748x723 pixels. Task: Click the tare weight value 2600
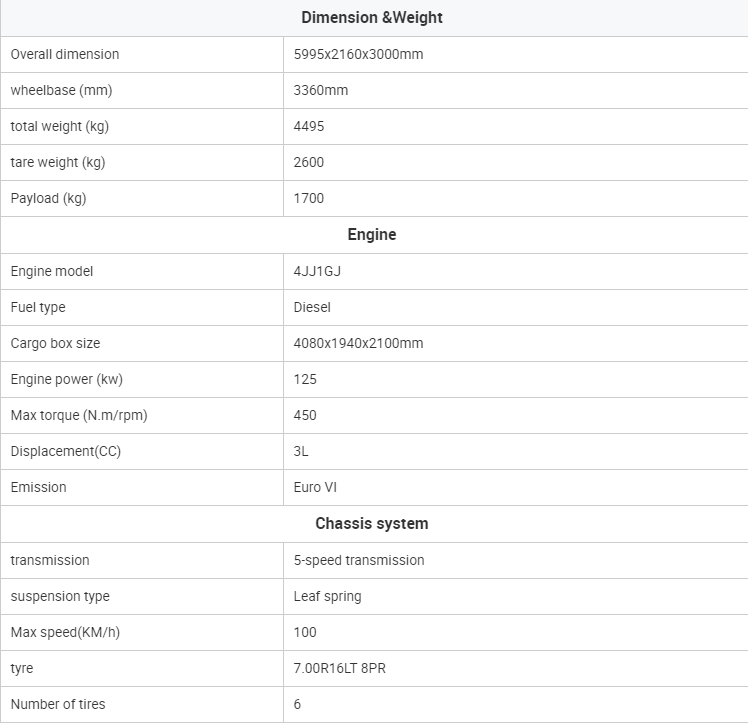(309, 162)
